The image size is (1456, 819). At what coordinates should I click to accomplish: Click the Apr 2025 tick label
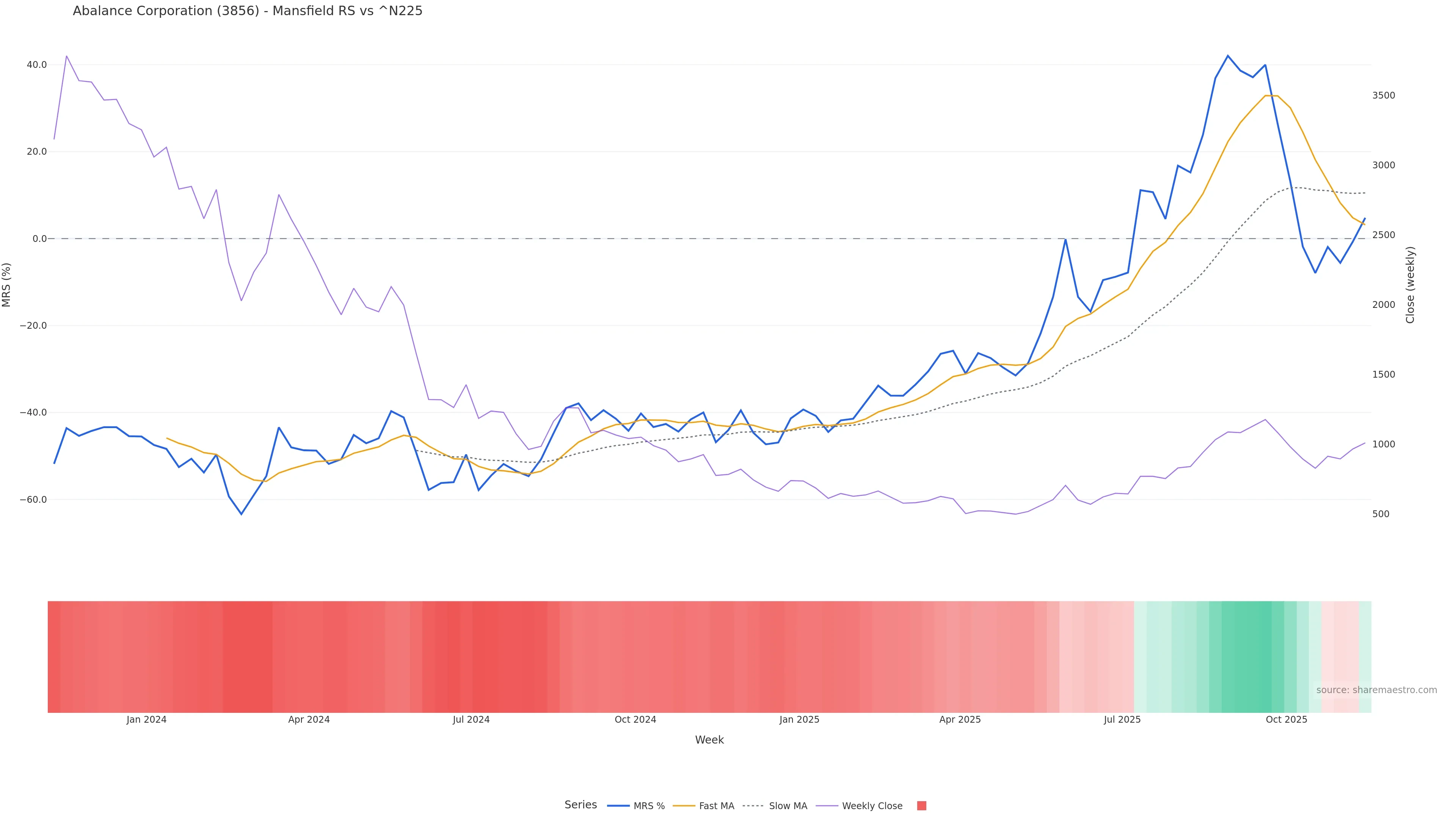coord(960,720)
